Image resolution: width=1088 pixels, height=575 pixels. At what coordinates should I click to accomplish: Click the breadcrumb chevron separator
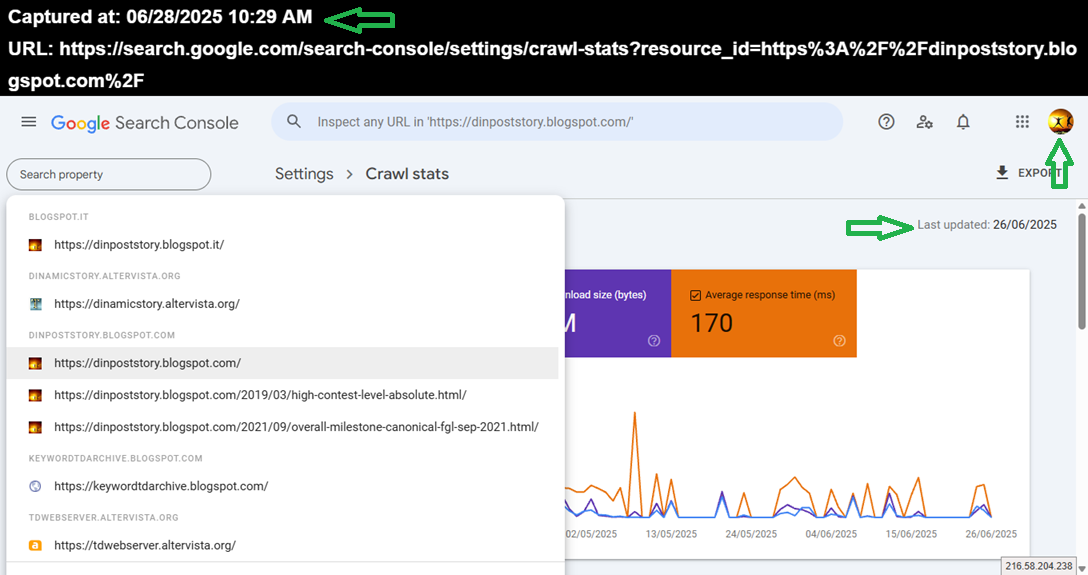(x=350, y=174)
